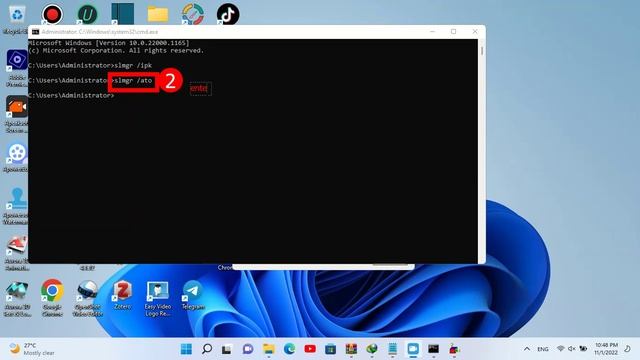
Task: Click the Microsoft Corporation copyright line
Action: 116,51
